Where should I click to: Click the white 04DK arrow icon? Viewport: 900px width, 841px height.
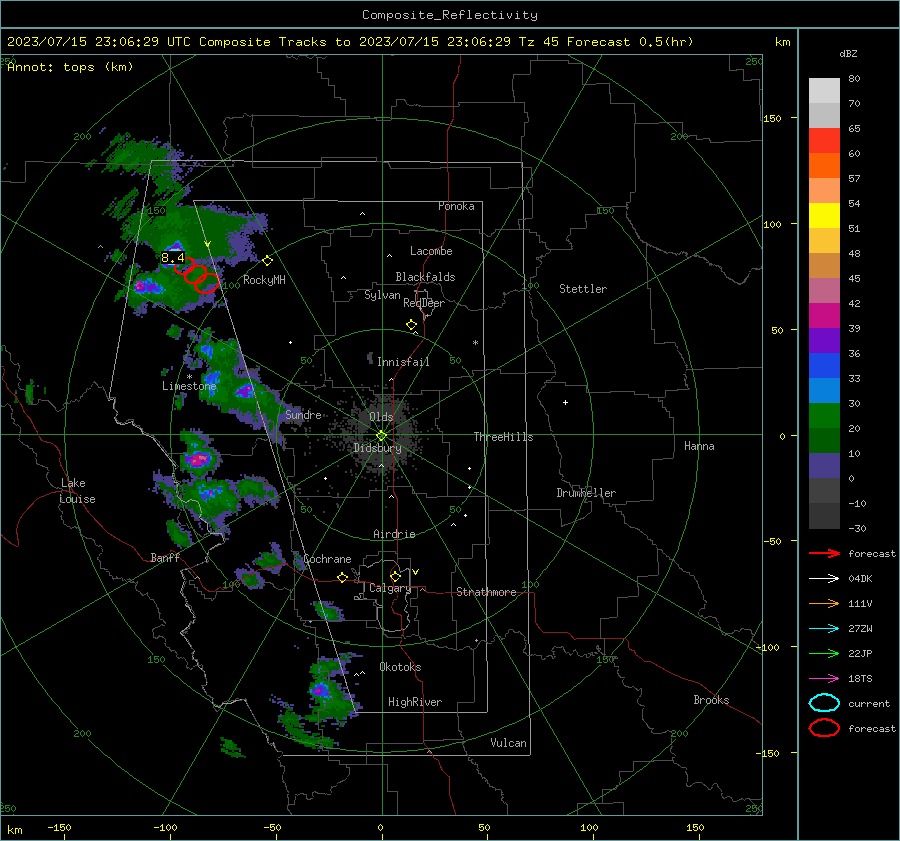(x=824, y=579)
